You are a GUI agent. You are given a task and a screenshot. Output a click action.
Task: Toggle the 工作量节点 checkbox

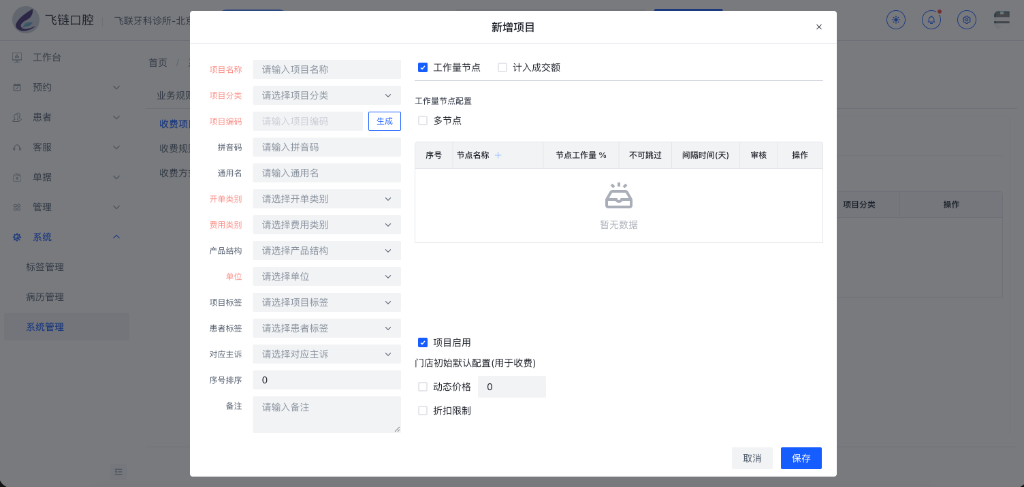(423, 67)
